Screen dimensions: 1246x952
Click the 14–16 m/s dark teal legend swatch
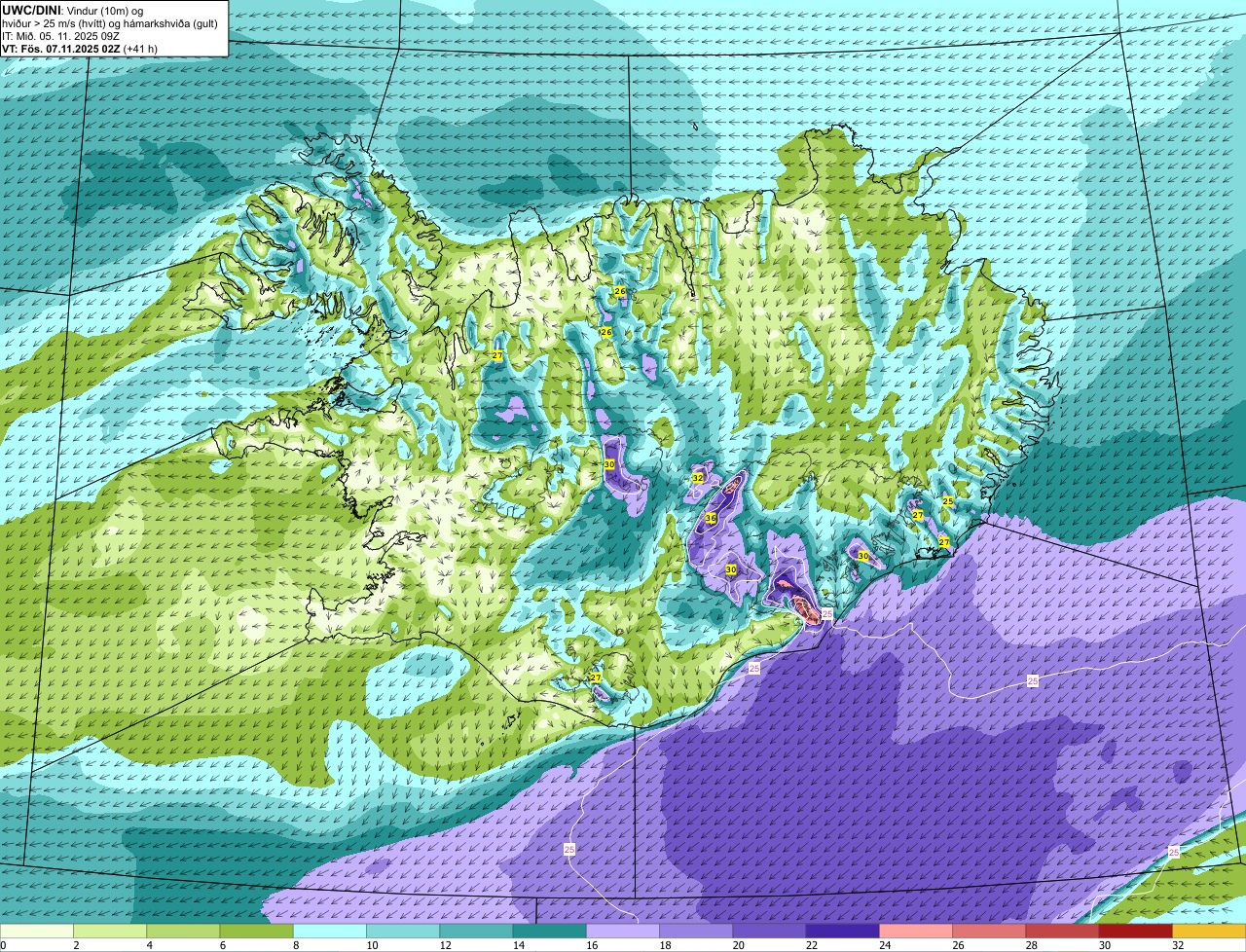550,932
